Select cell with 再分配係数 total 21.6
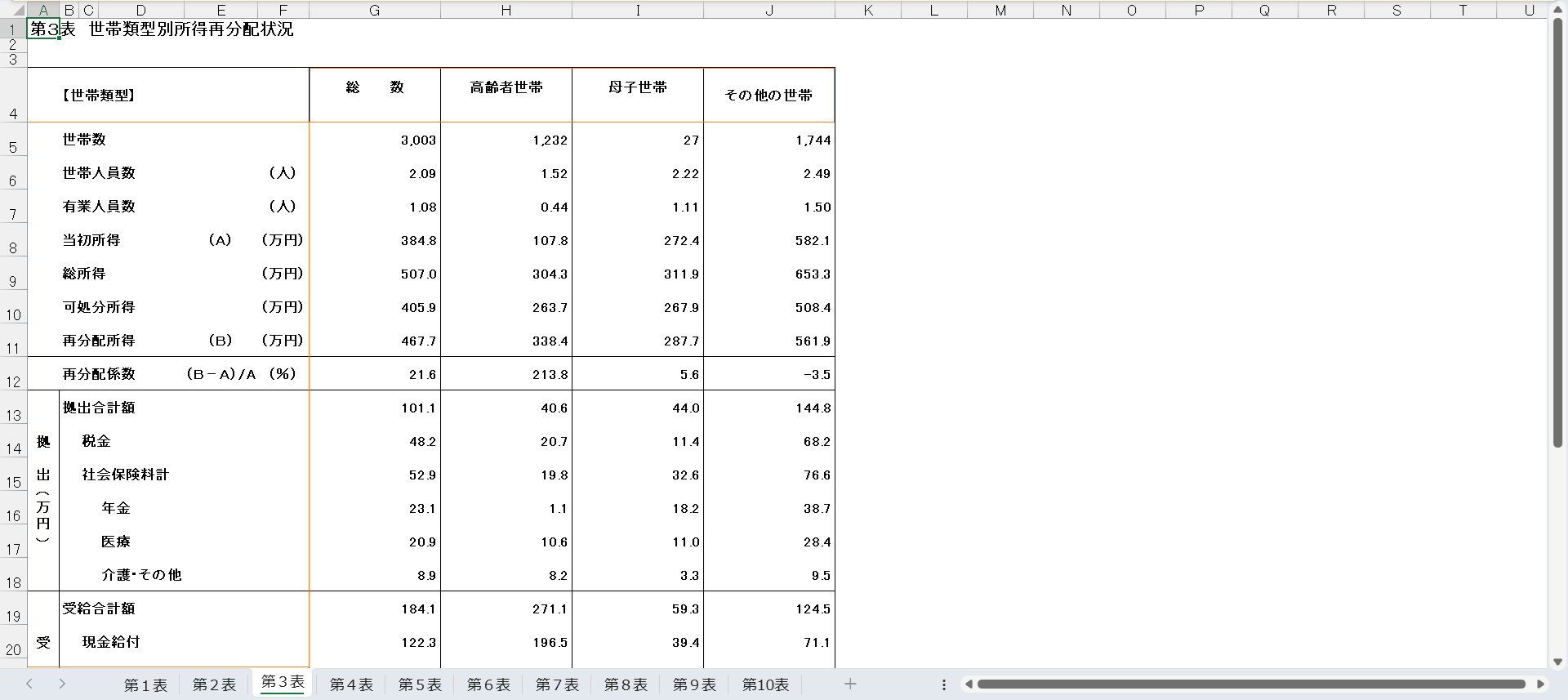Image resolution: width=1568 pixels, height=700 pixels. click(x=375, y=374)
